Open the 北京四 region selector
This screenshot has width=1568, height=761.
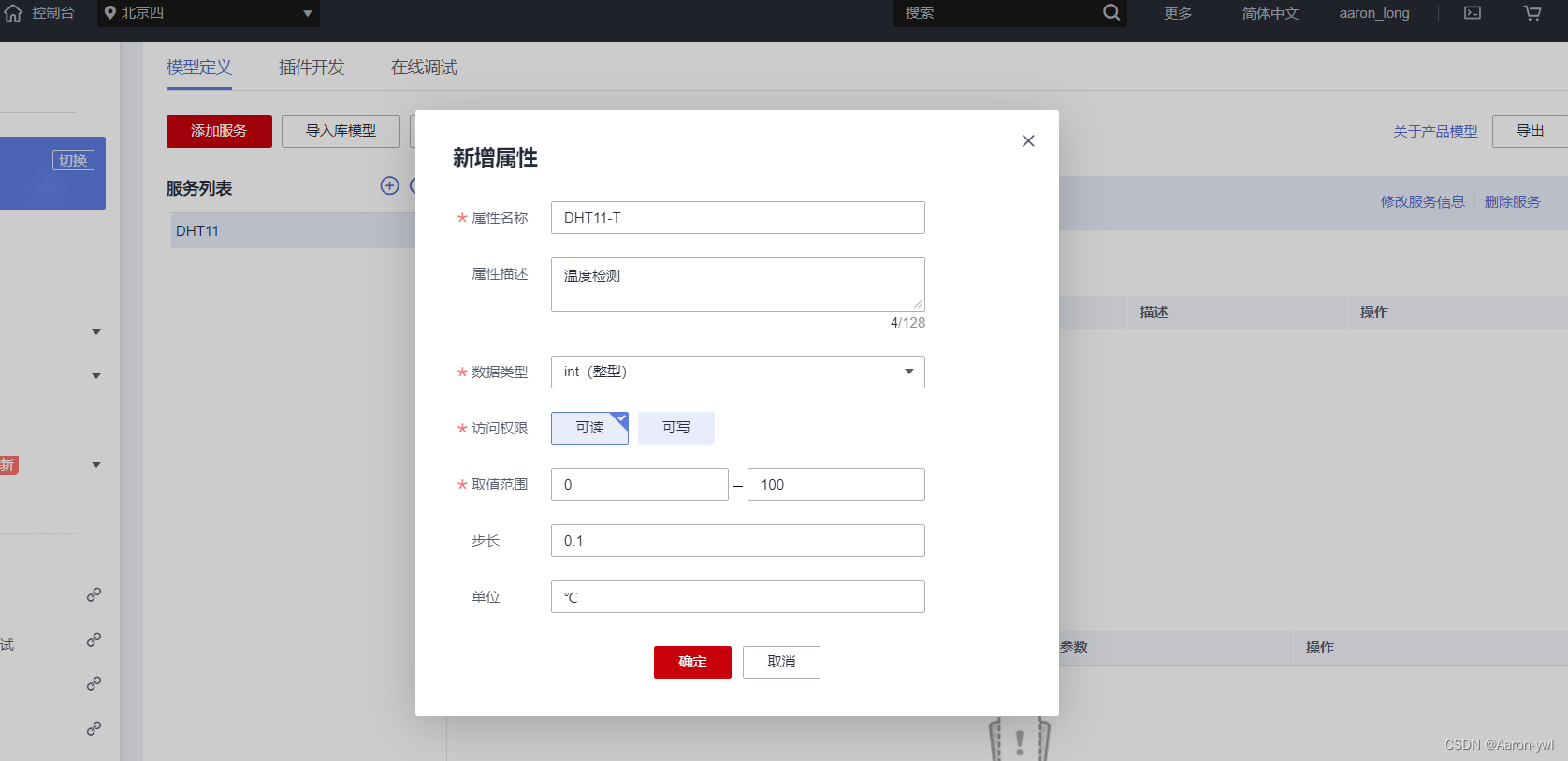coord(209,13)
